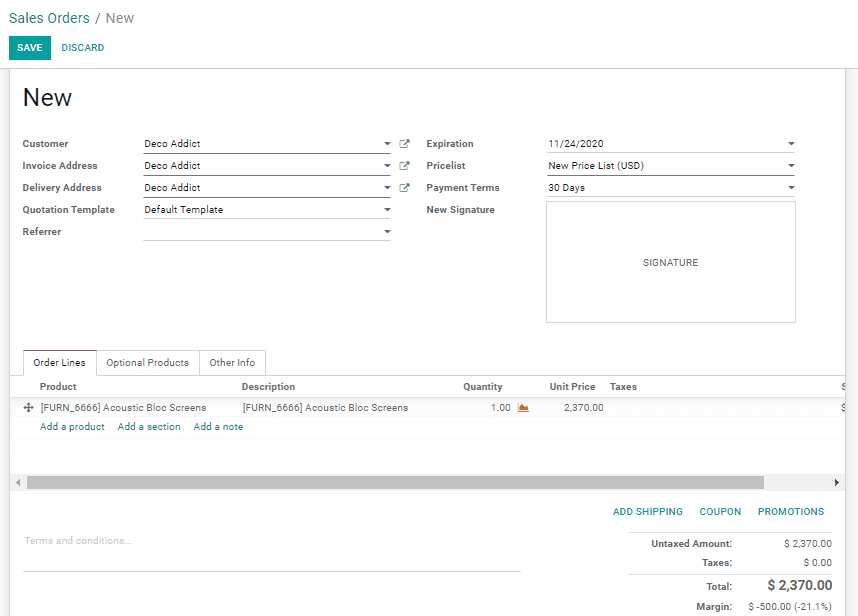
Task: Save the new sales order
Action: coord(30,48)
